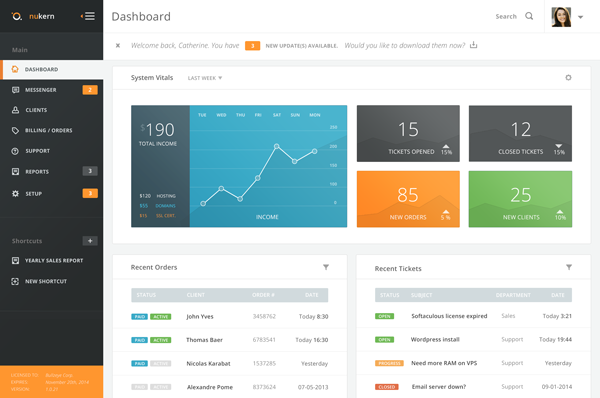Click Reports' grey 3 badge

click(90, 171)
